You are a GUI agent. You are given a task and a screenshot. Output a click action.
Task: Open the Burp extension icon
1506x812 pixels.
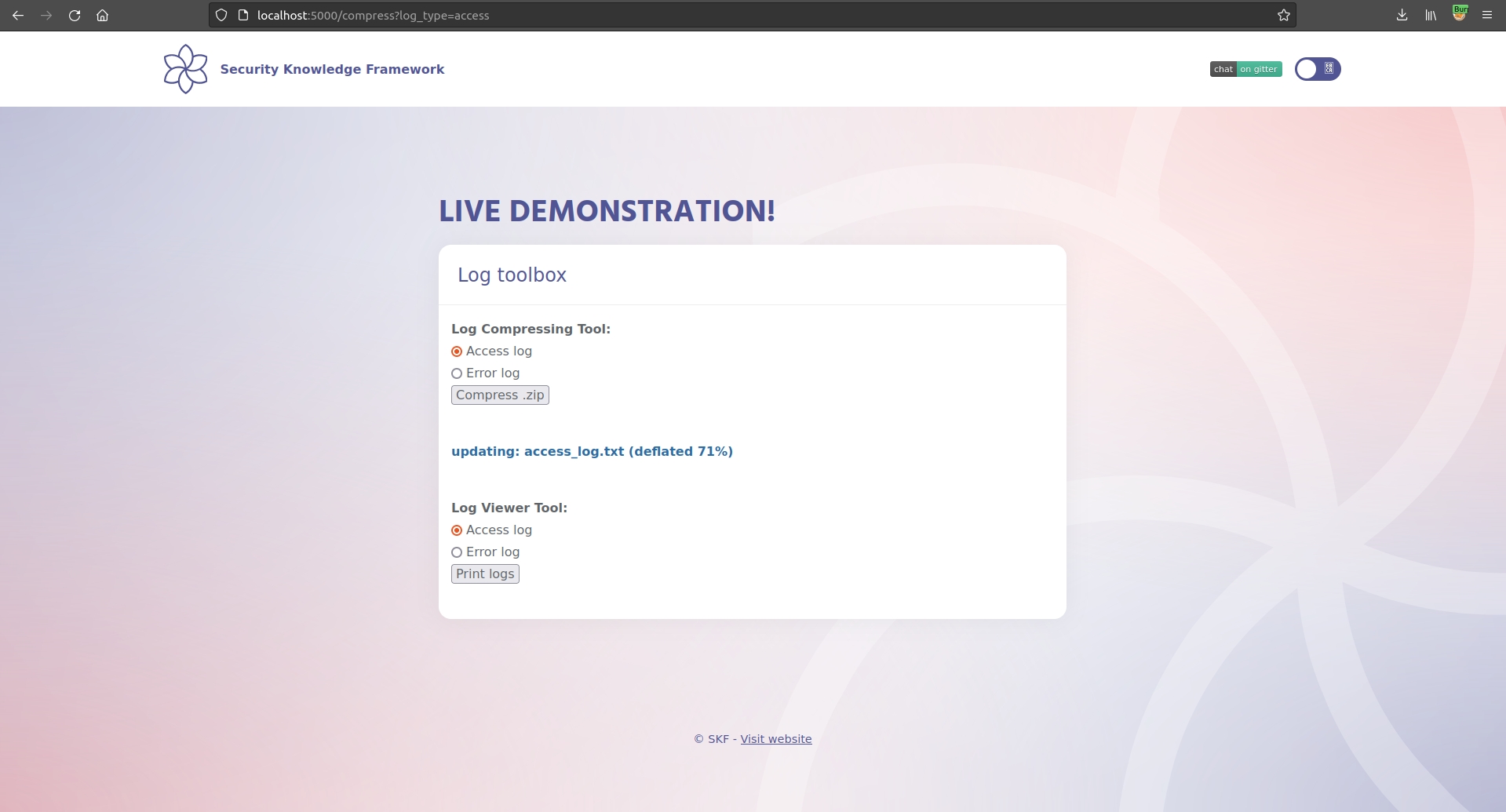point(1459,14)
